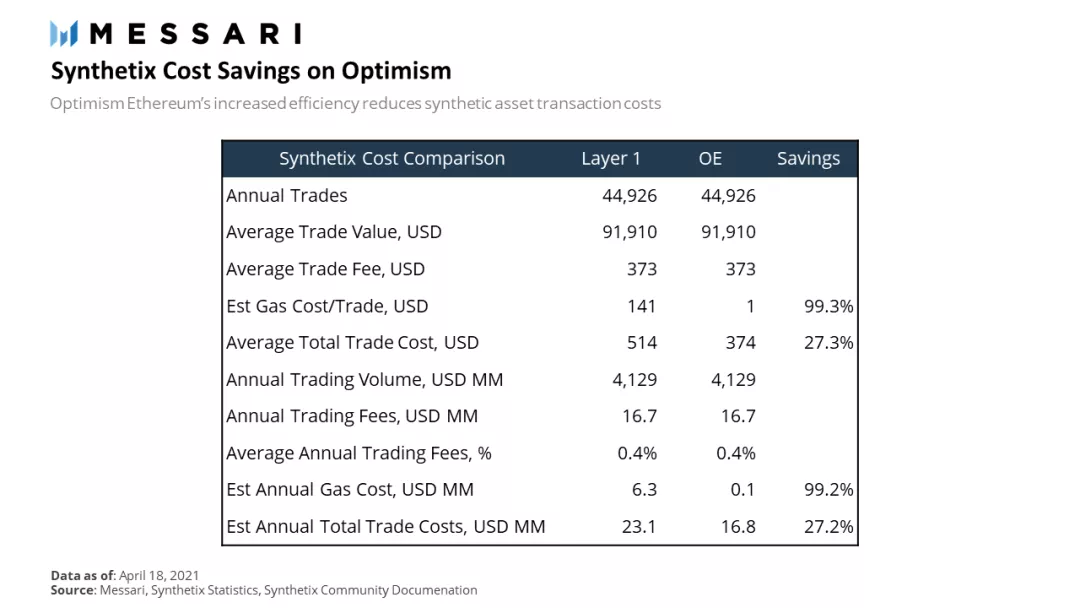Image resolution: width=1080 pixels, height=608 pixels.
Task: Click the 'Savings' column header
Action: pyautogui.click(x=808, y=159)
